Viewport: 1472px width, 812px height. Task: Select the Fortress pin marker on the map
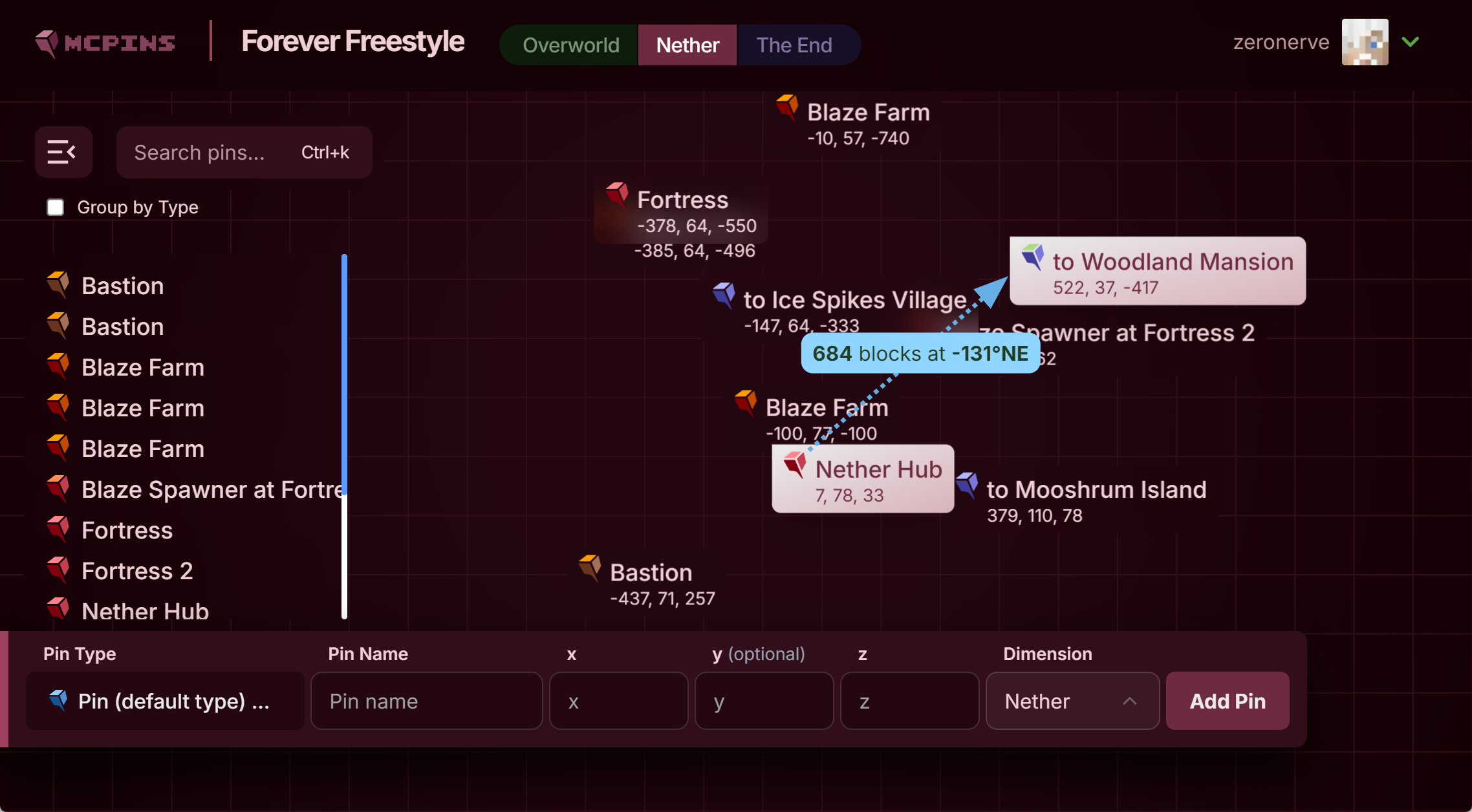click(x=618, y=195)
